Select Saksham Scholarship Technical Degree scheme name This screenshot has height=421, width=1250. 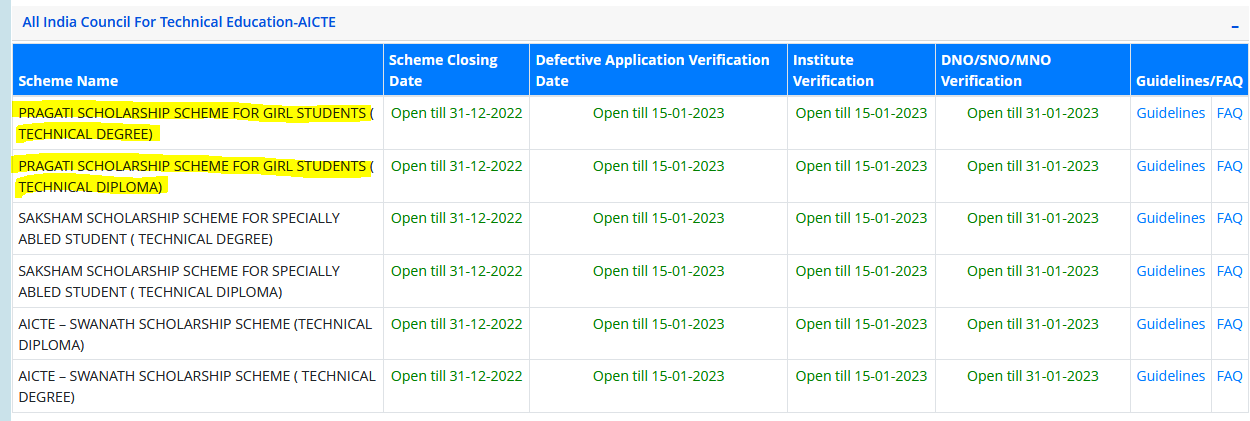pyautogui.click(x=179, y=228)
